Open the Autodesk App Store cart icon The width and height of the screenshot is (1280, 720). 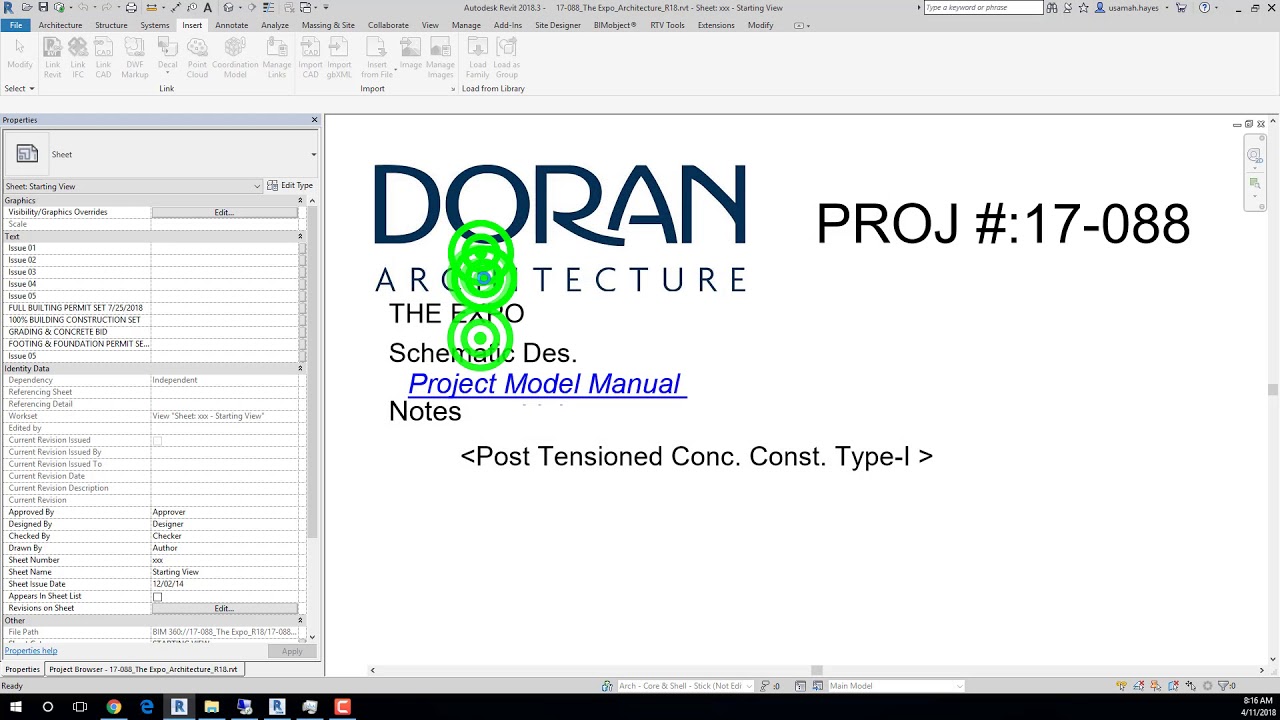click(x=1181, y=8)
